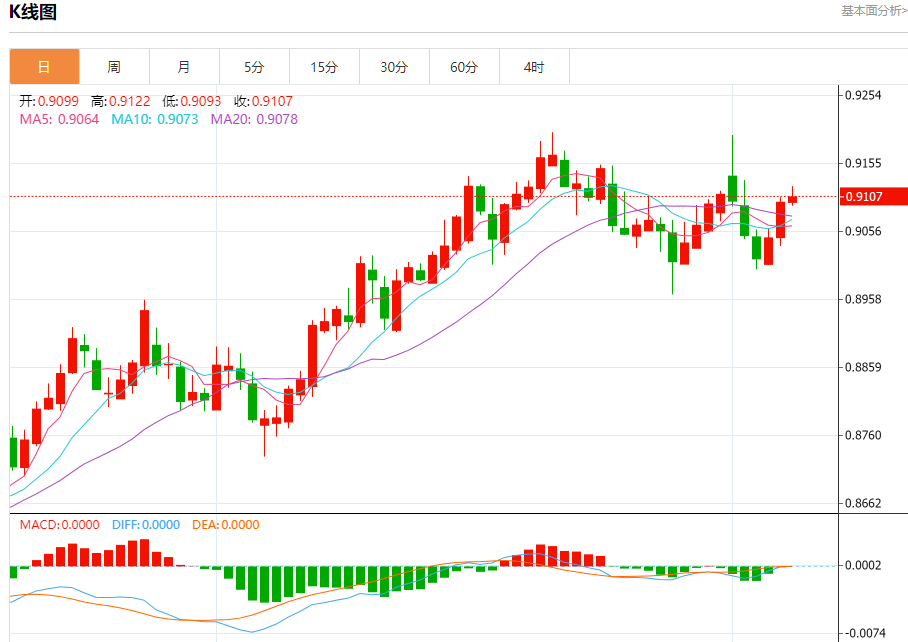Open the 5分 timeframe tab
The height and width of the screenshot is (642, 908).
tap(254, 67)
